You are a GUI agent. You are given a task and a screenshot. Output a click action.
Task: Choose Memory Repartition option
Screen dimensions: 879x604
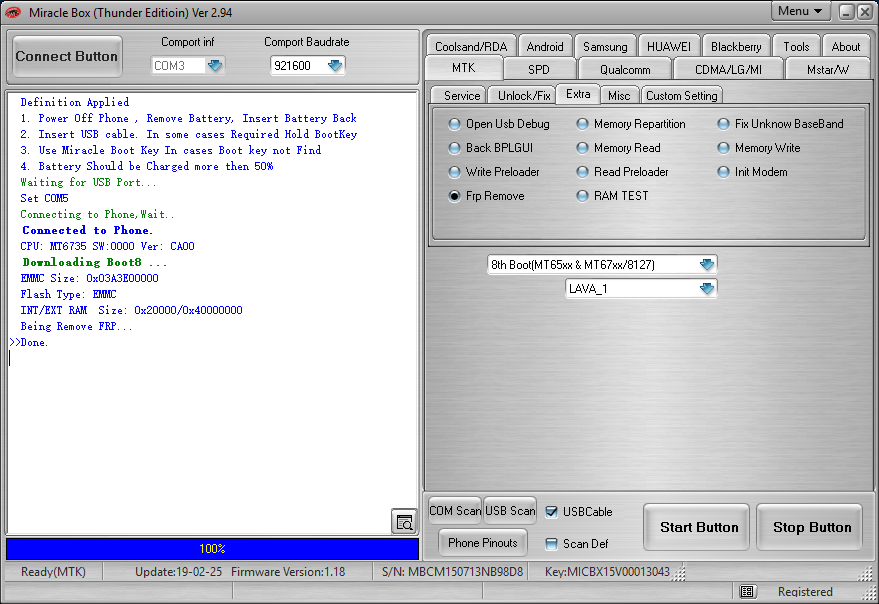631,124
